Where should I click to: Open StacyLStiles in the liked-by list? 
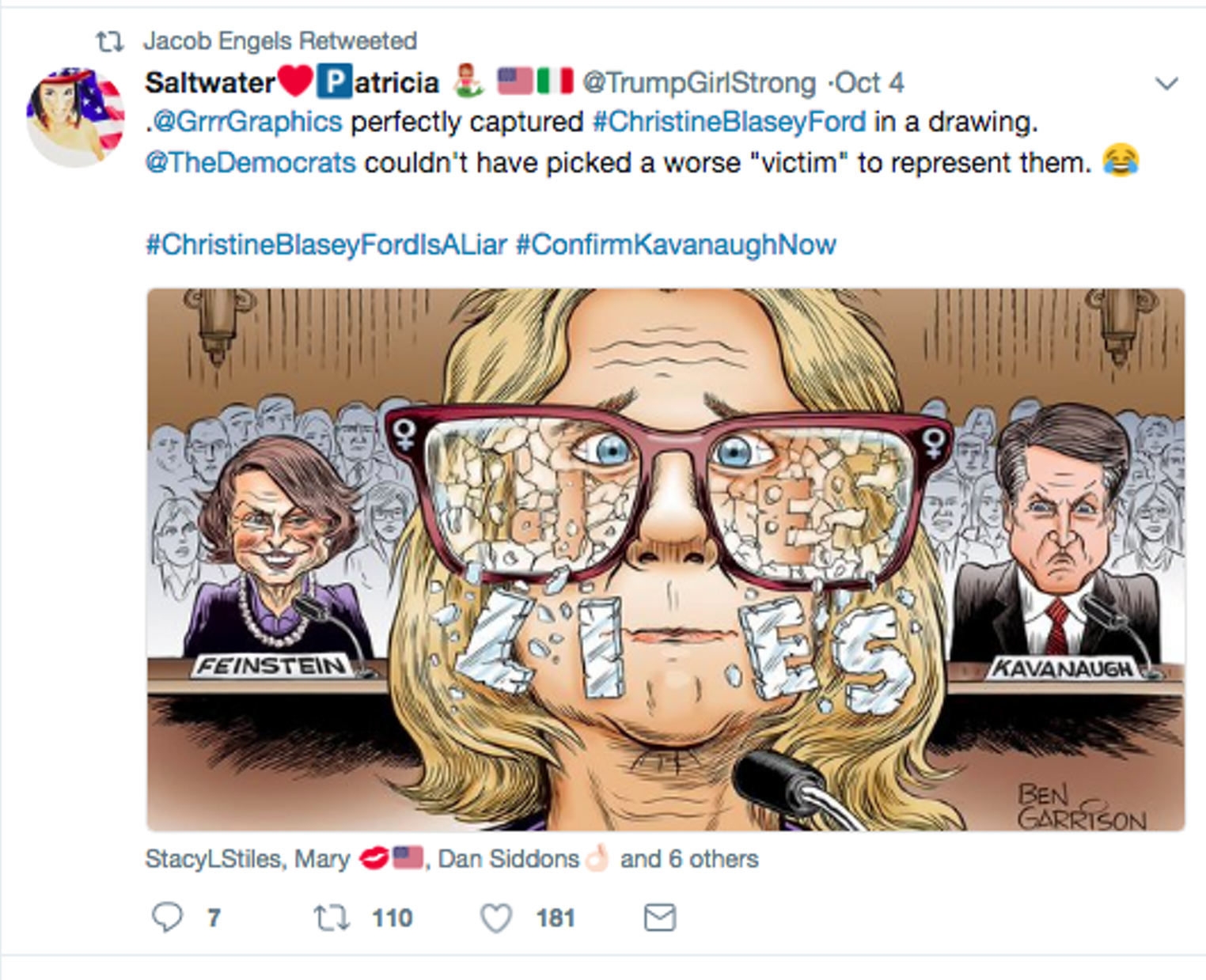pos(213,859)
